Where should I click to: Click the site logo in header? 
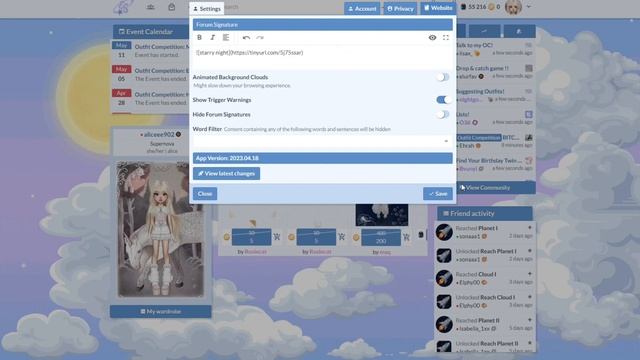click(123, 7)
